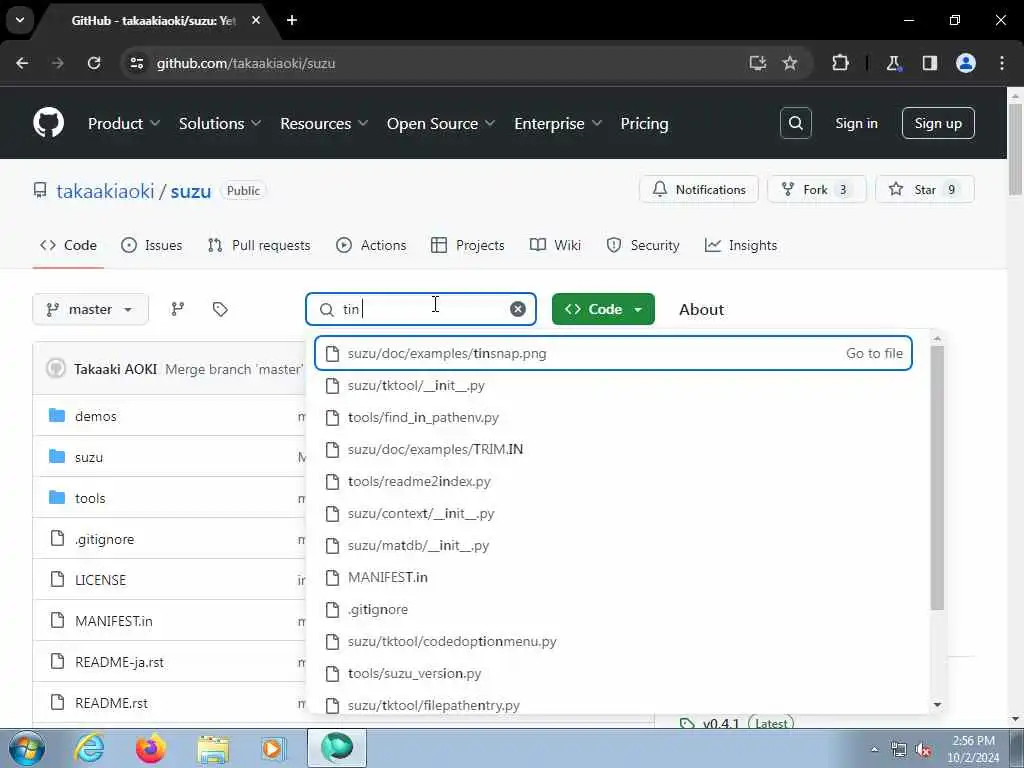Open the Chrome three-dot menu

(1002, 63)
